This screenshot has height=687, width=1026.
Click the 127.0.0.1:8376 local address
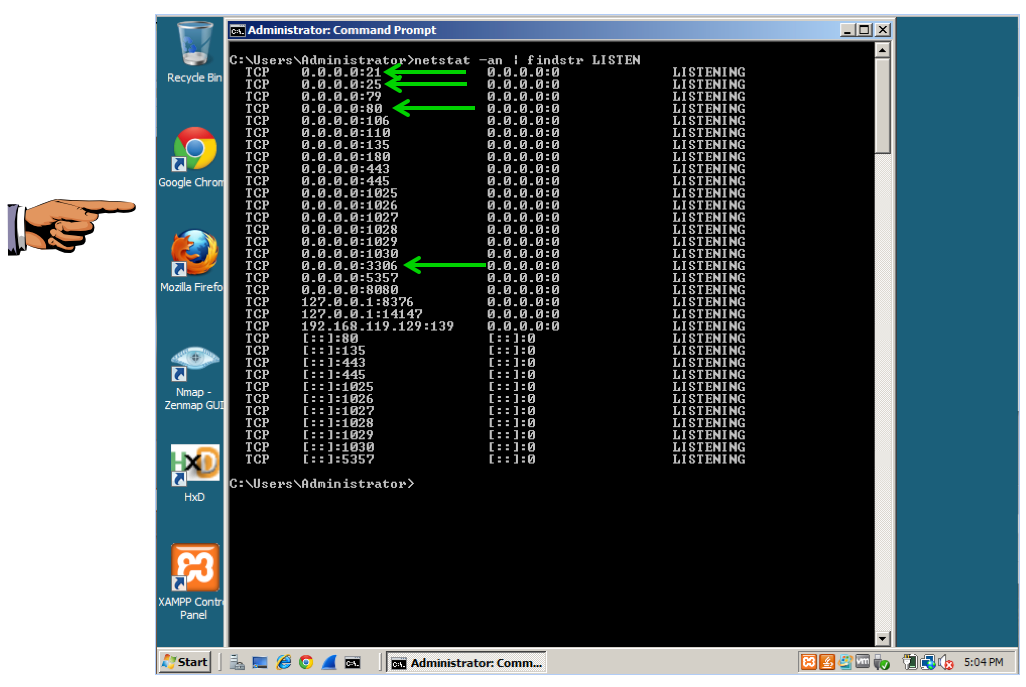pyautogui.click(x=357, y=302)
